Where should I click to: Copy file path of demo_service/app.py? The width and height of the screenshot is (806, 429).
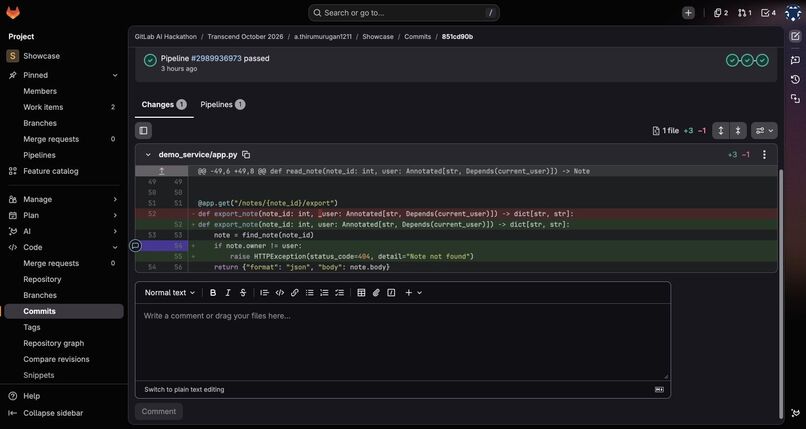pos(246,155)
